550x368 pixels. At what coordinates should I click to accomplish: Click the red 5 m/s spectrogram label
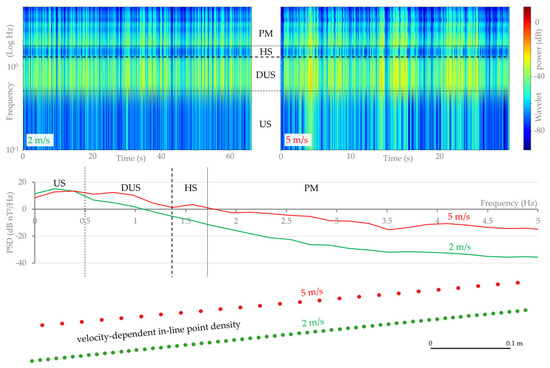[297, 140]
